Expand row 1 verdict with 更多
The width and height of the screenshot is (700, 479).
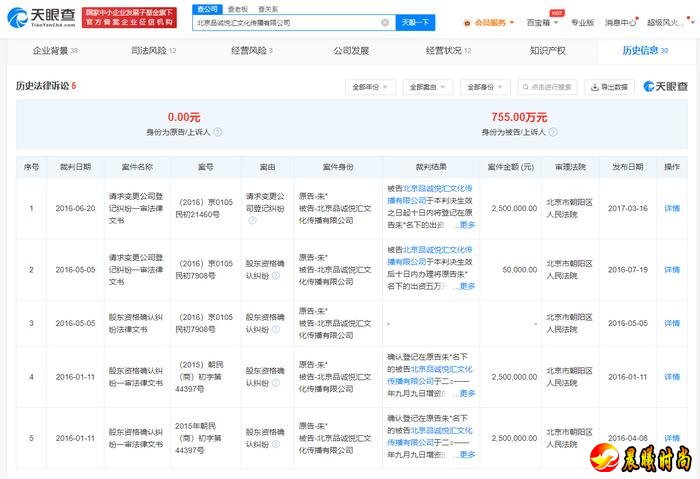click(467, 225)
